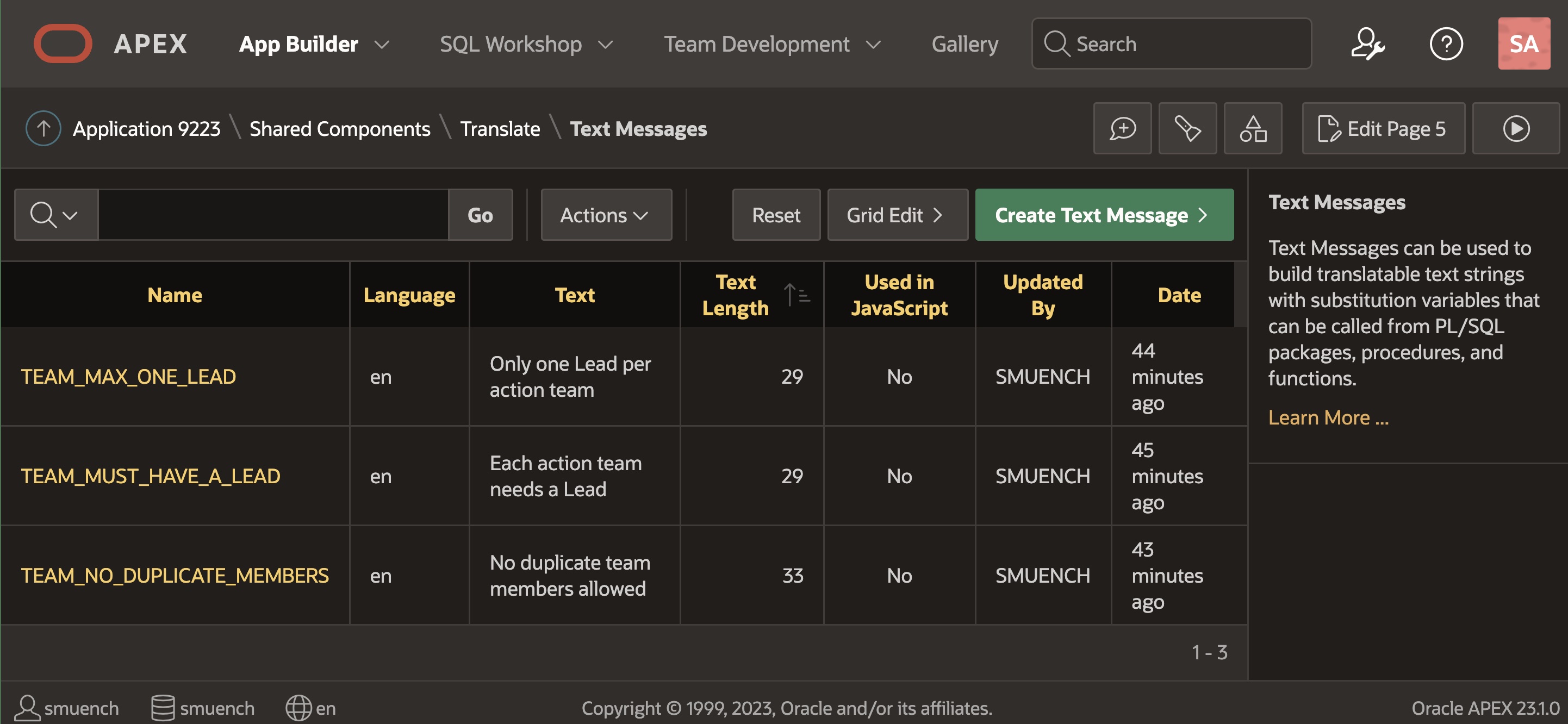The image size is (1568, 724).
Task: Open the Gallery menu item
Action: pyautogui.click(x=964, y=45)
